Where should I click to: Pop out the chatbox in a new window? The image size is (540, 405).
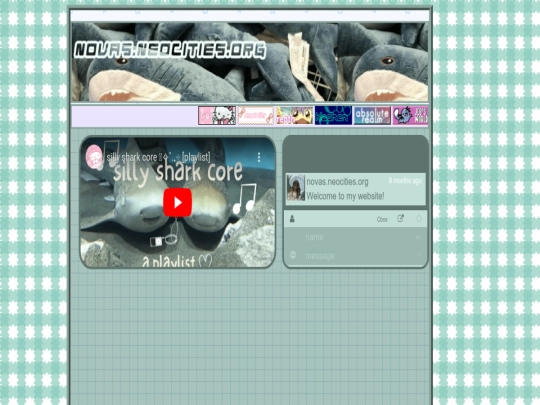401,218
